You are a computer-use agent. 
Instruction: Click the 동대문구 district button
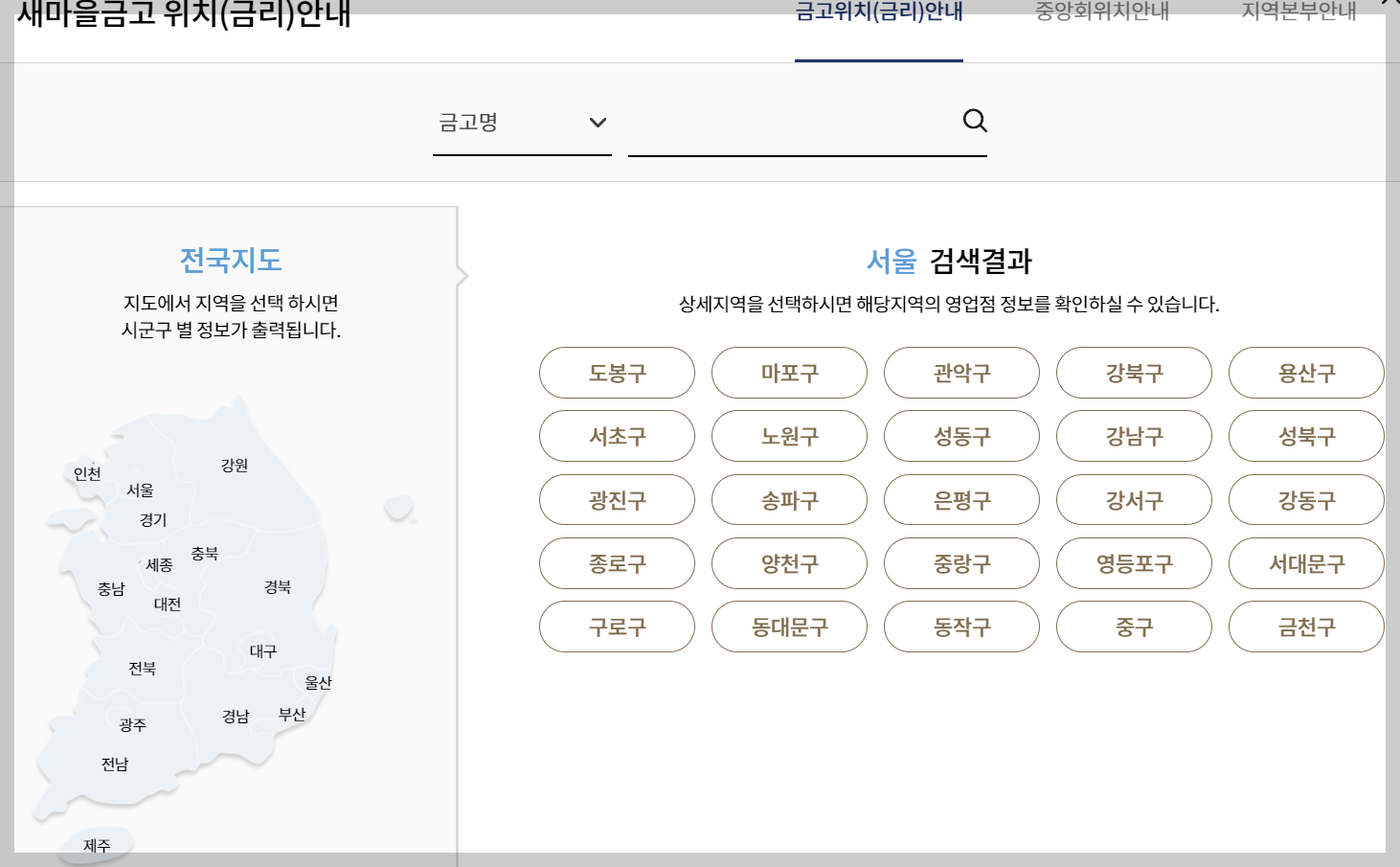pos(789,627)
